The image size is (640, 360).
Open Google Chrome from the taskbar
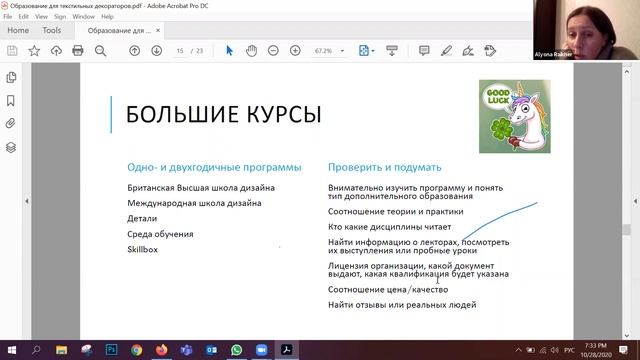pyautogui.click(x=136, y=350)
